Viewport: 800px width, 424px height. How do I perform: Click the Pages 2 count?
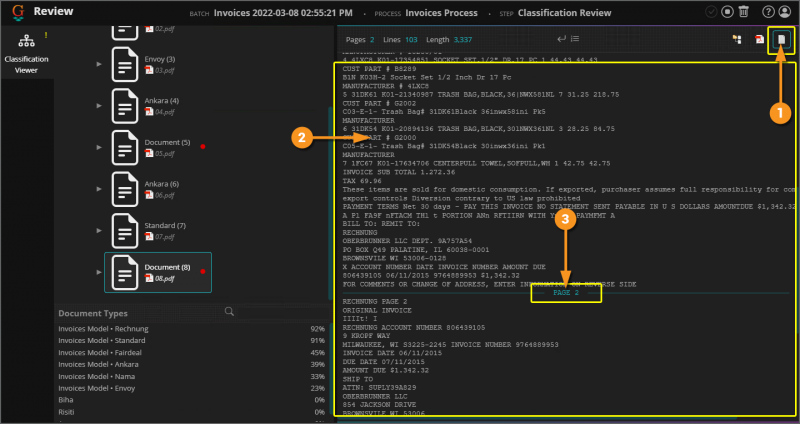(360, 39)
